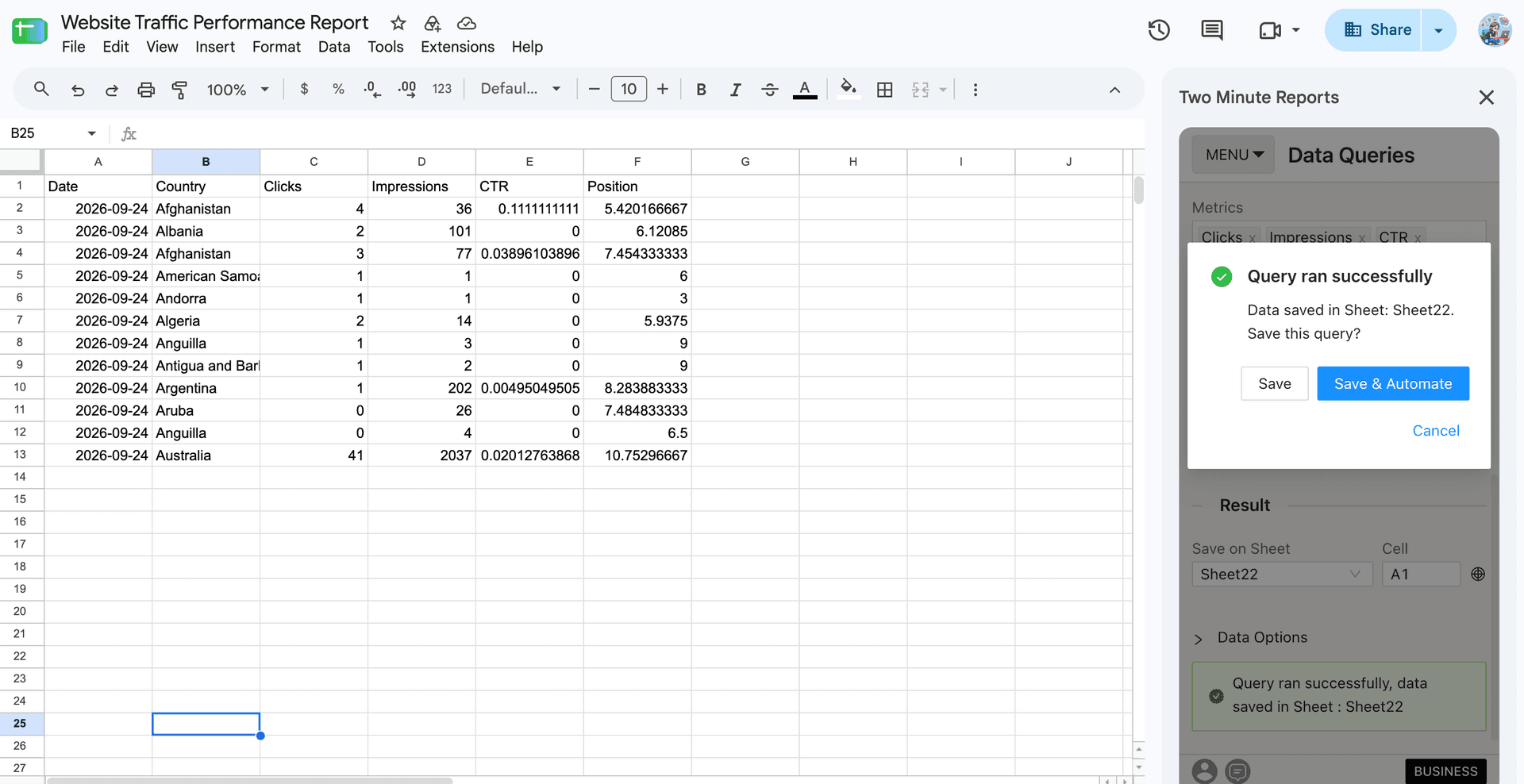The width and height of the screenshot is (1524, 784).
Task: Open the Insert menu
Action: coord(215,47)
